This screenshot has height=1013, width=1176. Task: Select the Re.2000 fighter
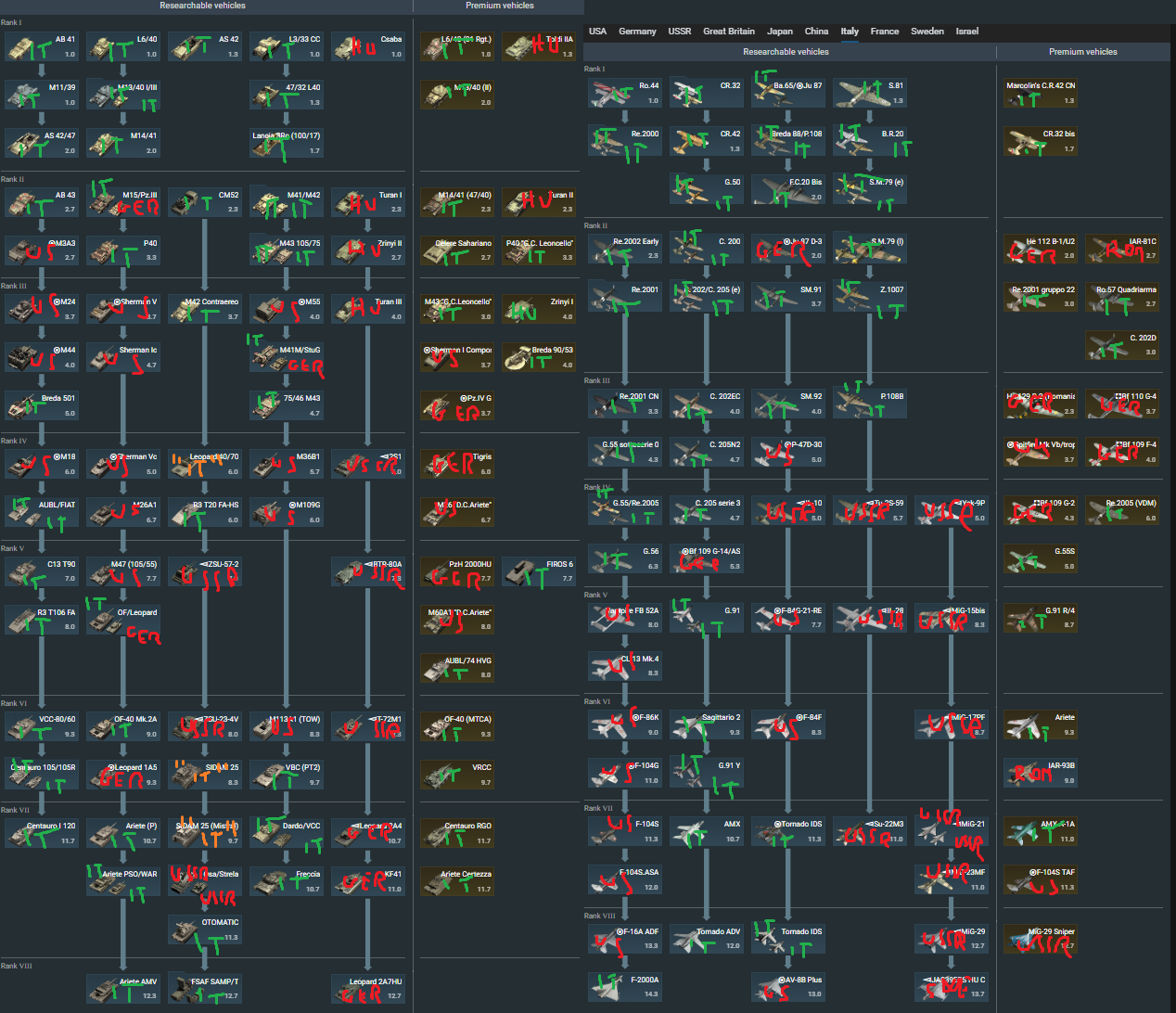click(625, 141)
